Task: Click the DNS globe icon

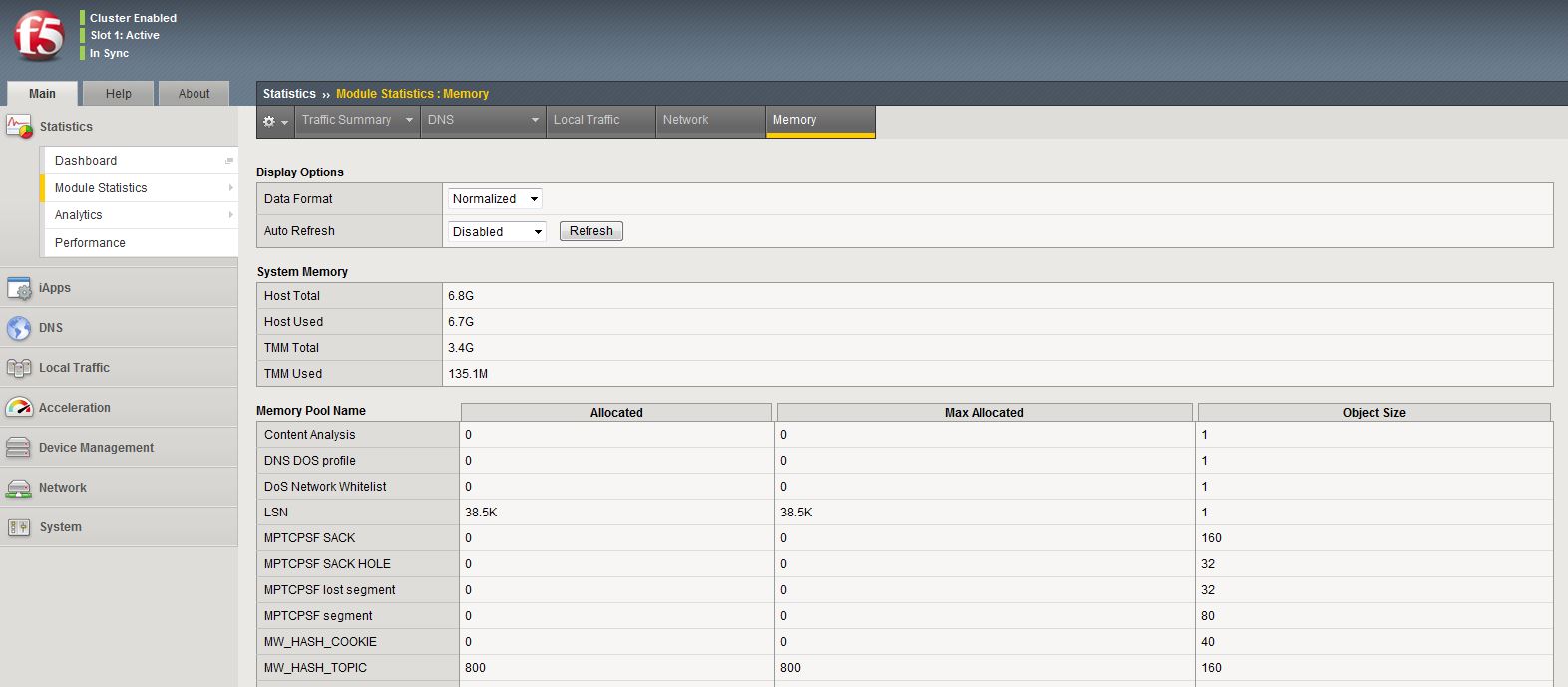Action: [19, 328]
